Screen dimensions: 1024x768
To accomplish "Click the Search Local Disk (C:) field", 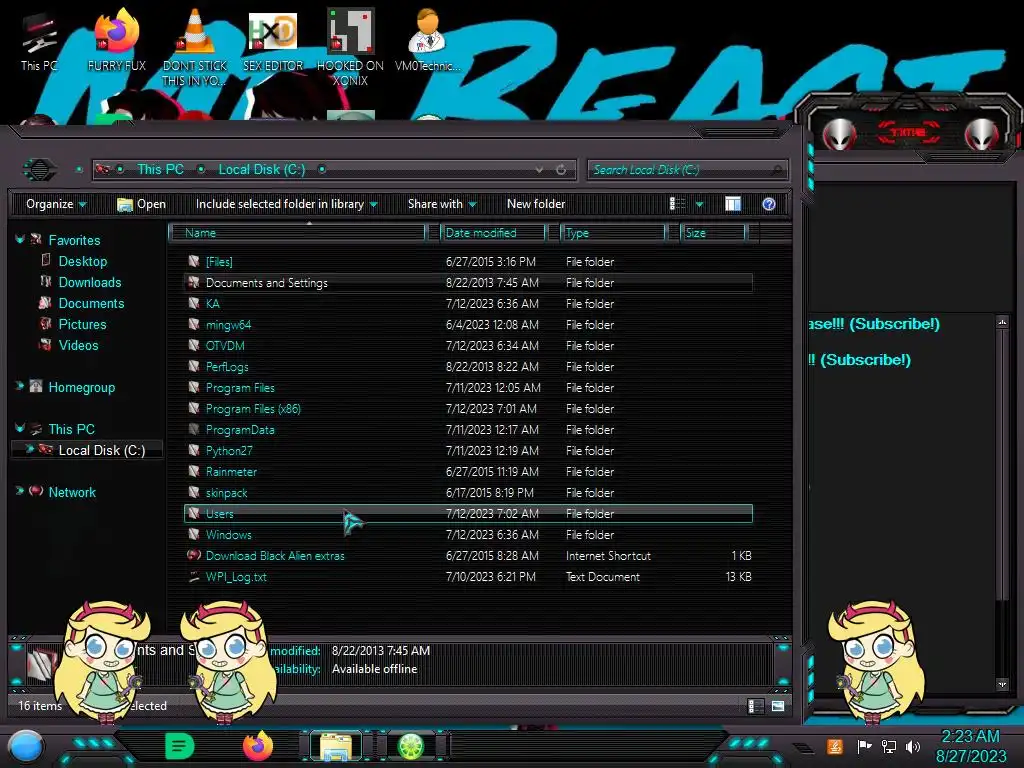I will 688,170.
